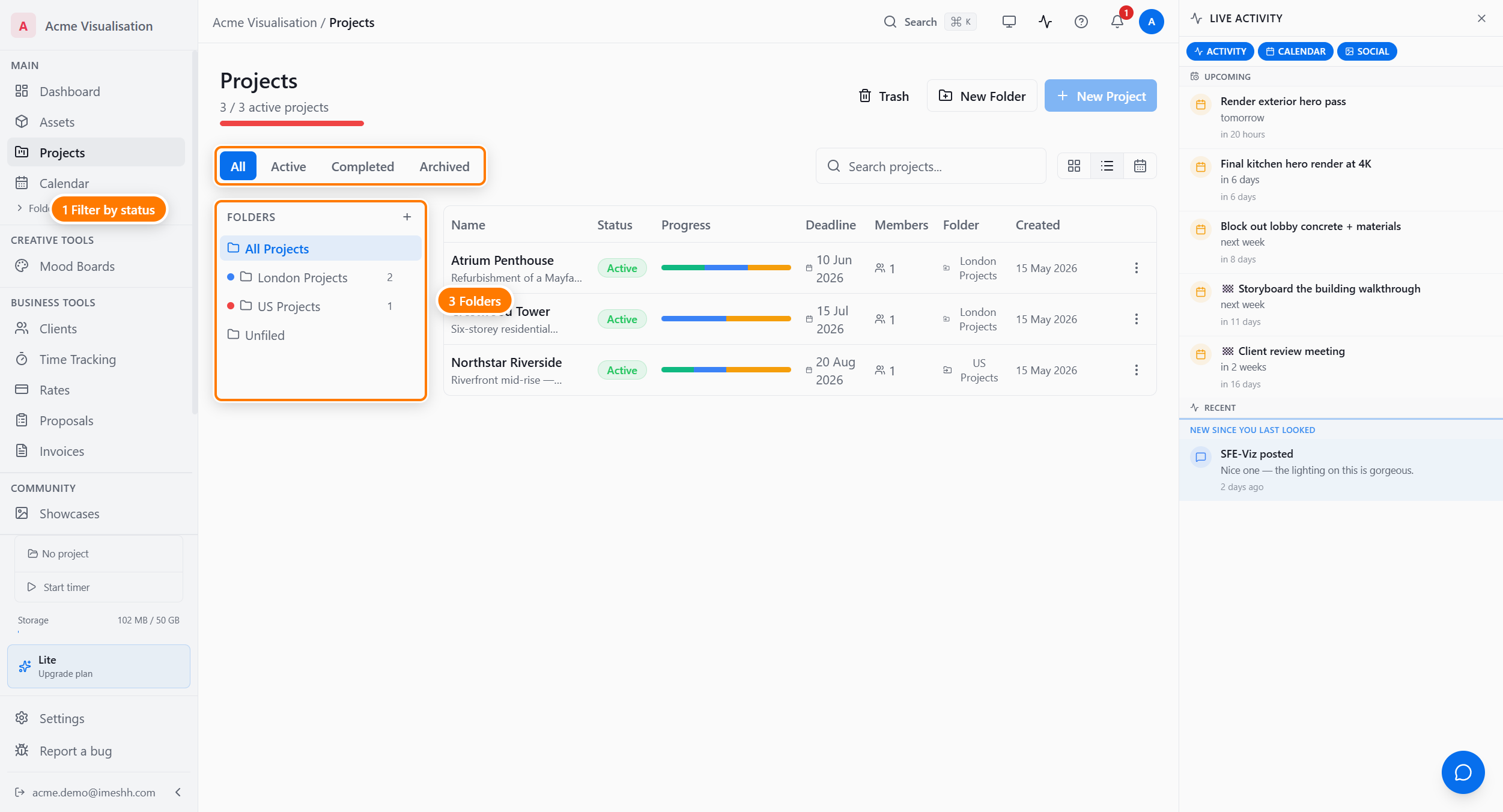Open the No project selector
The height and width of the screenshot is (812, 1503).
pyautogui.click(x=99, y=554)
